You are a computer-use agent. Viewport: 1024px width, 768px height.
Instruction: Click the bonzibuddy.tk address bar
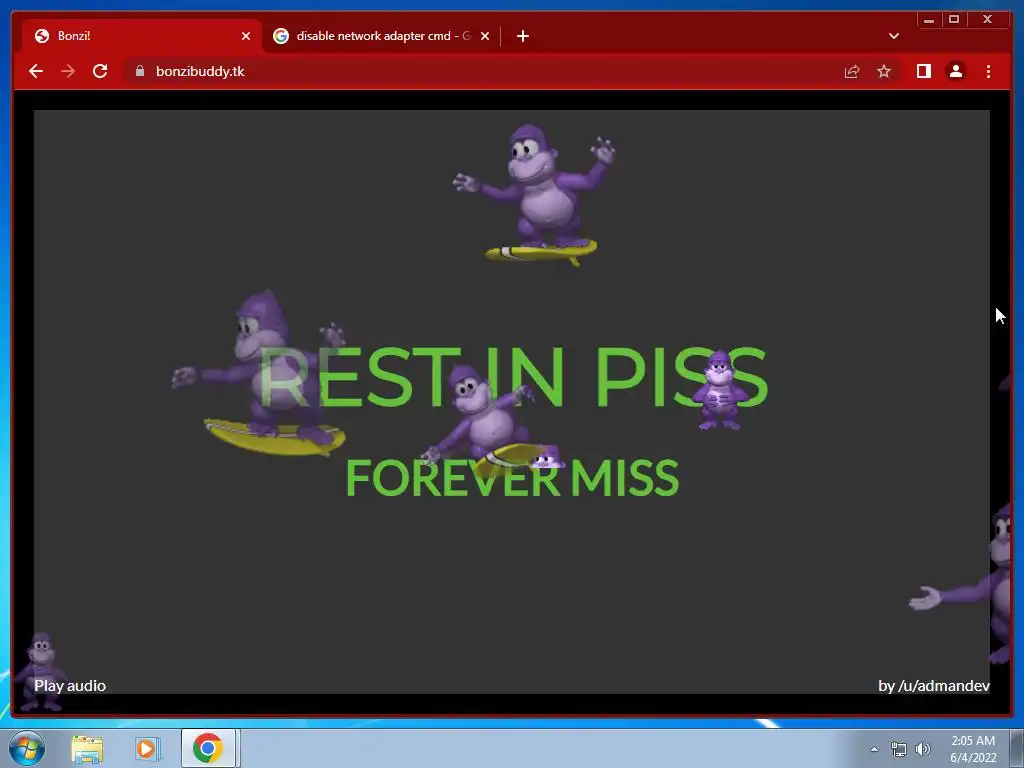483,71
